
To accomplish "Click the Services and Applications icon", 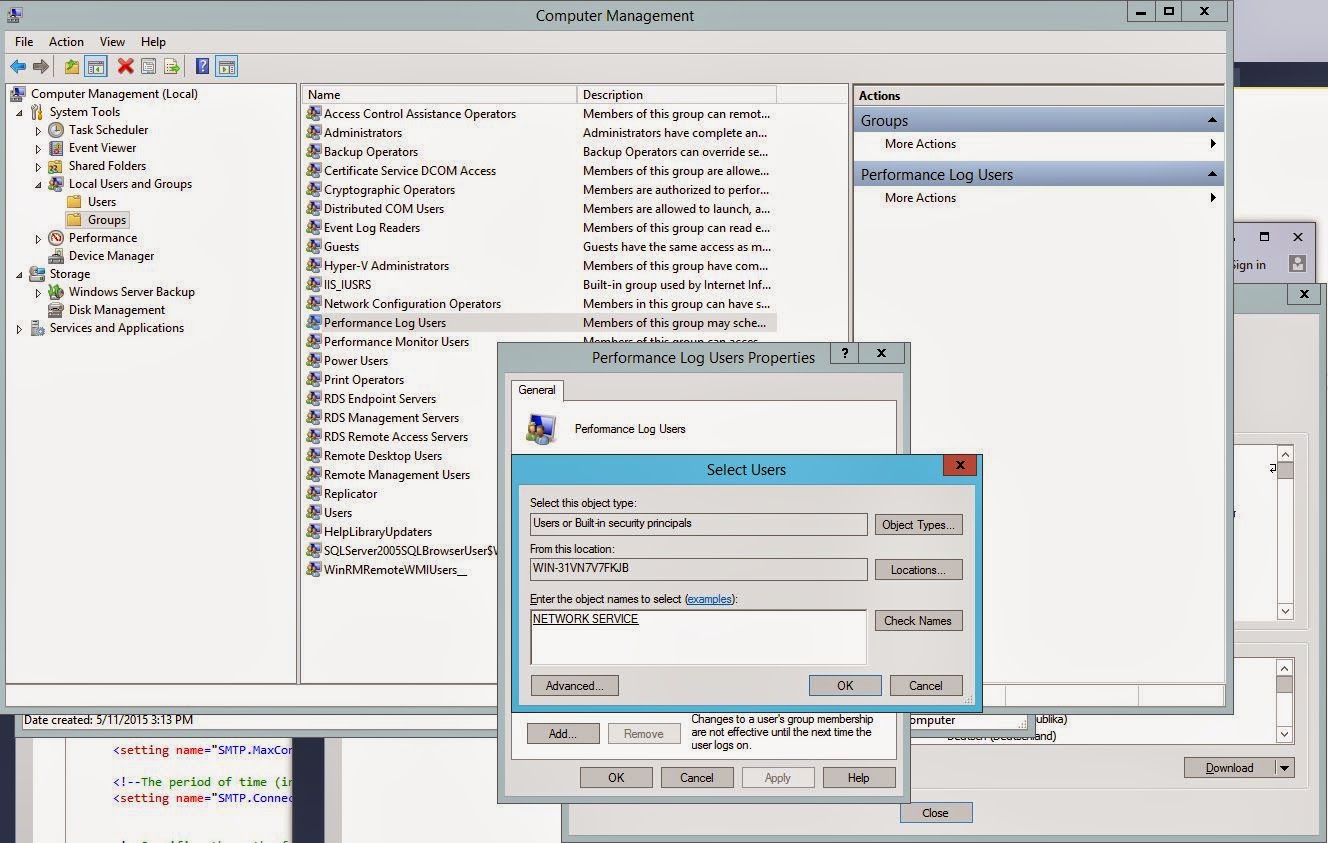I will (38, 328).
